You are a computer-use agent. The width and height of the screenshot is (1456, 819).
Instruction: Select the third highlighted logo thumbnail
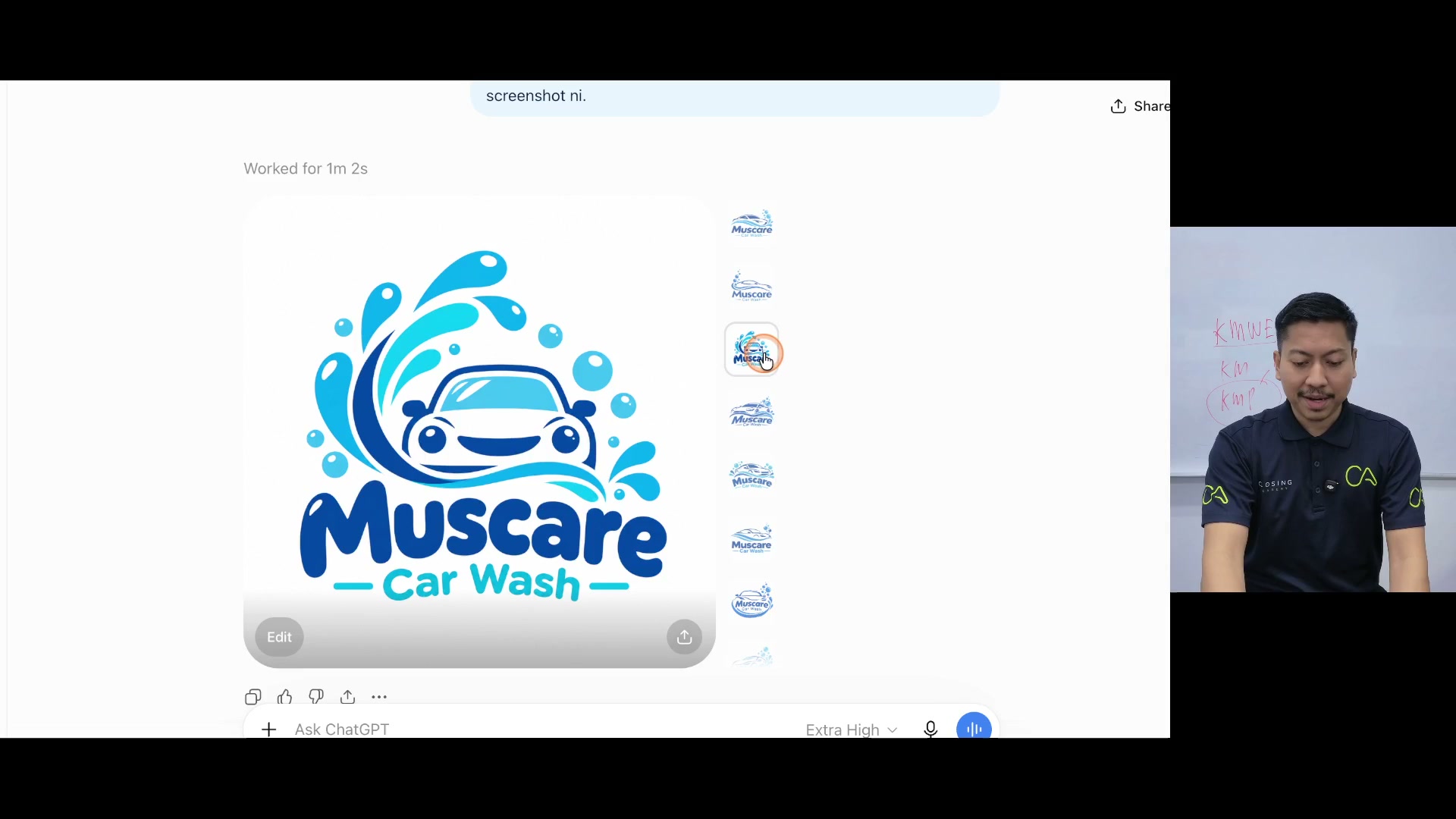tap(752, 350)
